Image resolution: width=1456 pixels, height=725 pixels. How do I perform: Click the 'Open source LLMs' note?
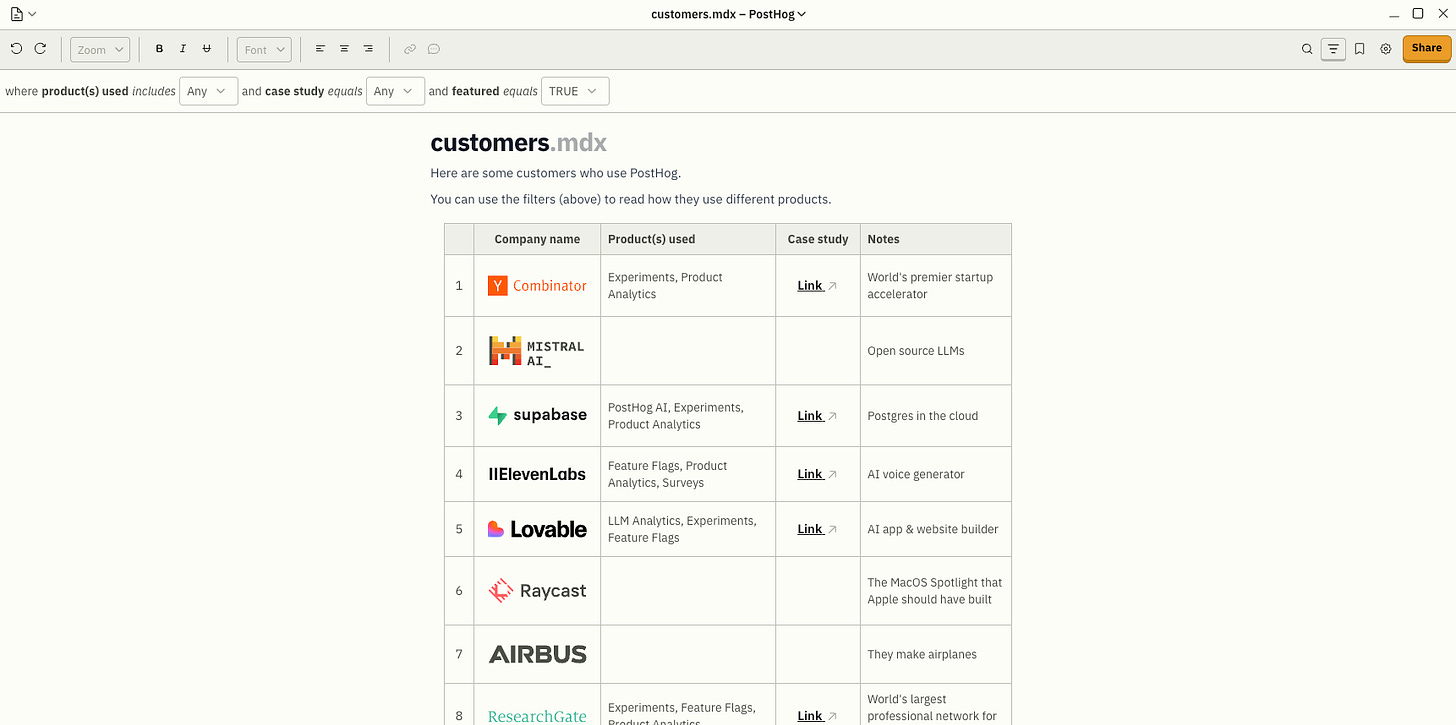click(916, 351)
